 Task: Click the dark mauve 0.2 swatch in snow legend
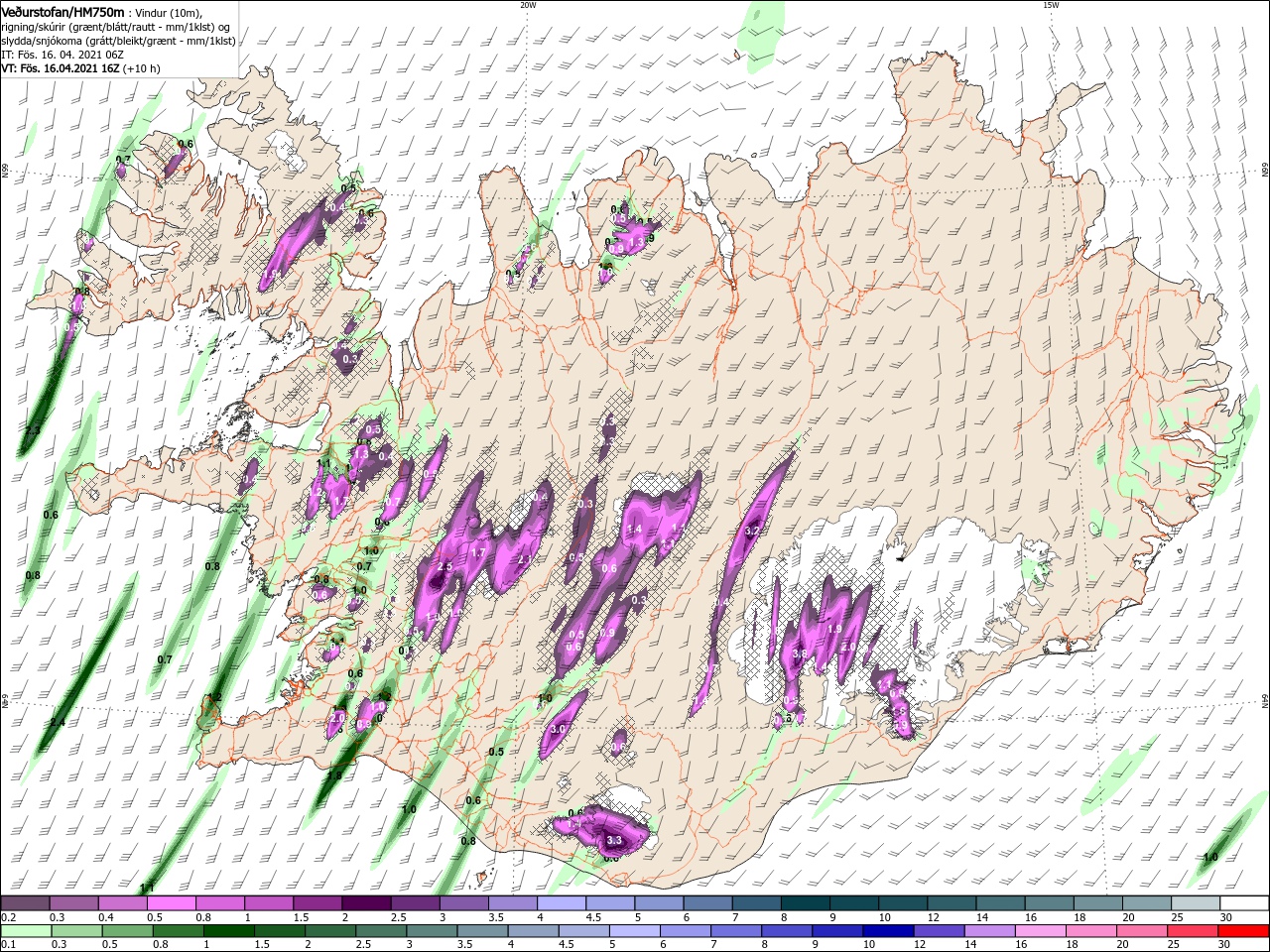(x=25, y=903)
